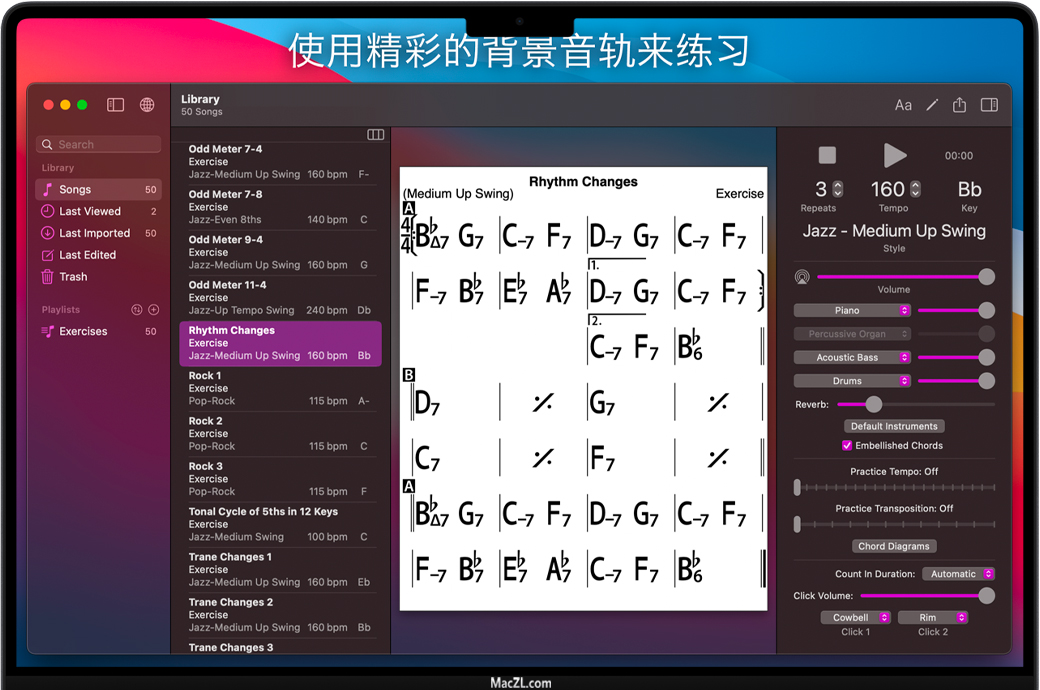1040x690 pixels.
Task: Open the Exercises playlist
Action: point(98,331)
